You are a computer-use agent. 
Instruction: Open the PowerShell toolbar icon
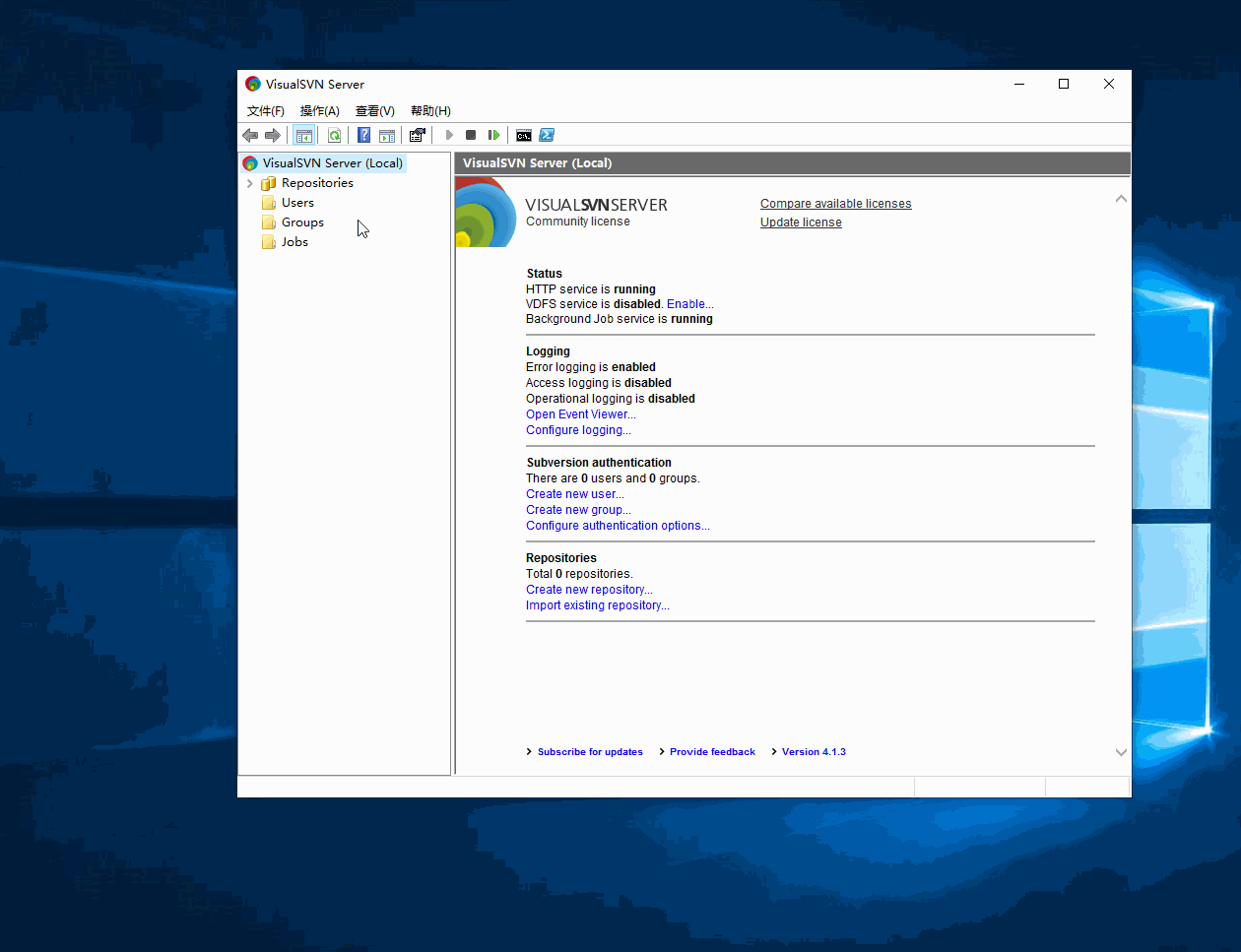(547, 135)
